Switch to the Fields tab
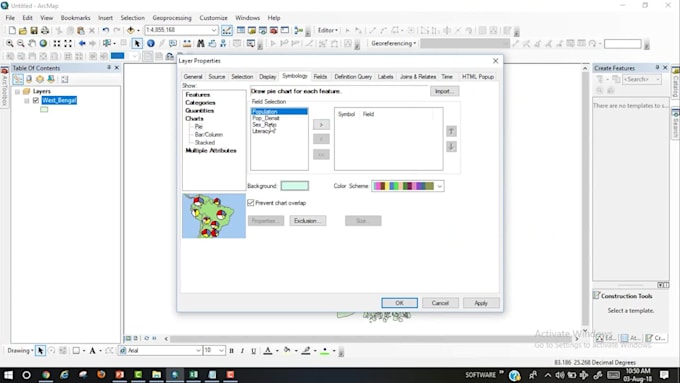 320,77
